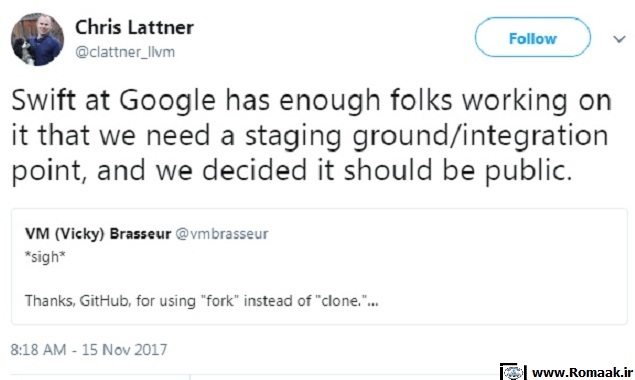Open the Chris Lattner display name
This screenshot has height=380, width=635.
[134, 28]
